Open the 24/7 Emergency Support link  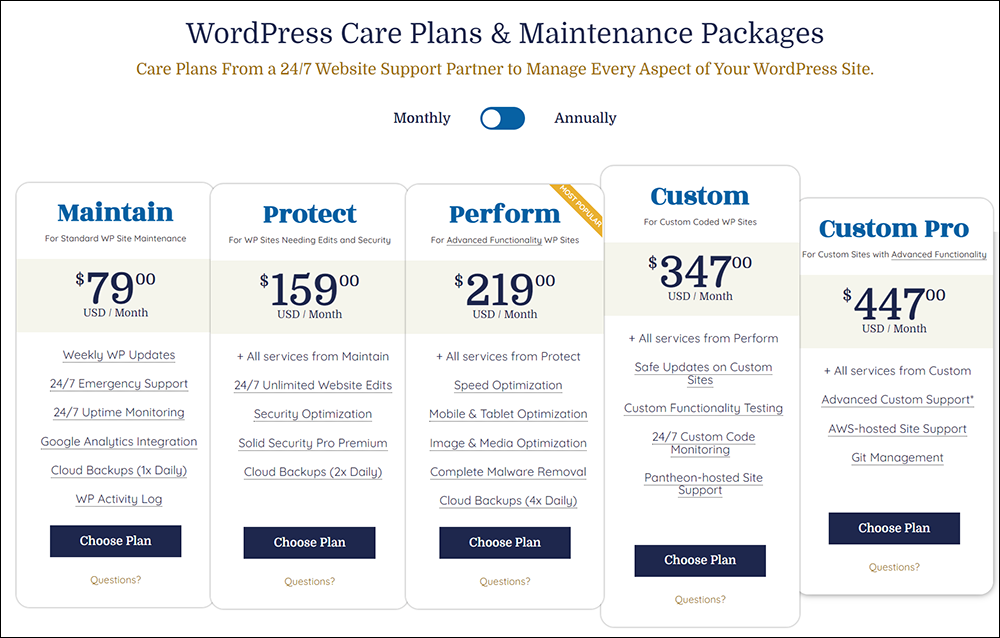pyautogui.click(x=118, y=384)
